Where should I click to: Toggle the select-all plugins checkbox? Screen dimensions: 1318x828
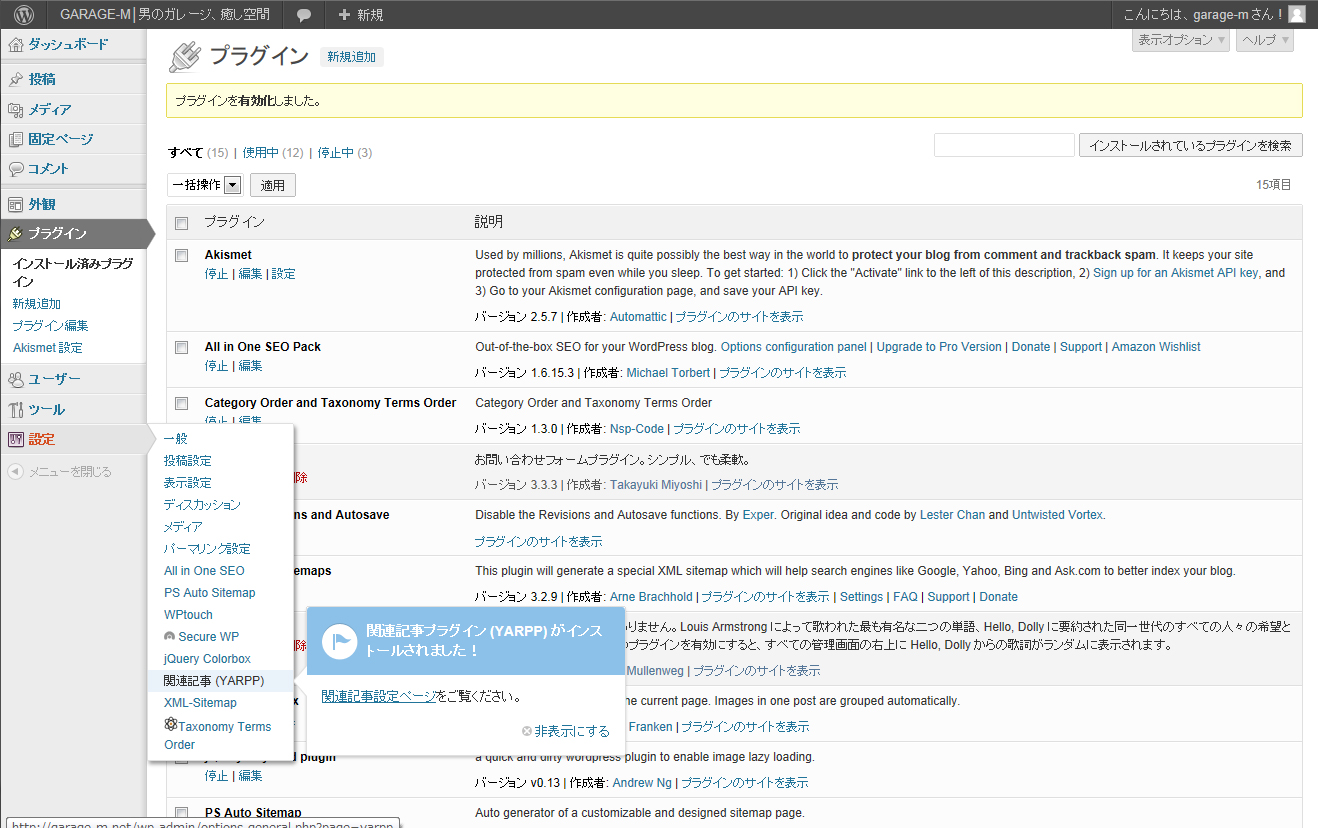tap(182, 222)
